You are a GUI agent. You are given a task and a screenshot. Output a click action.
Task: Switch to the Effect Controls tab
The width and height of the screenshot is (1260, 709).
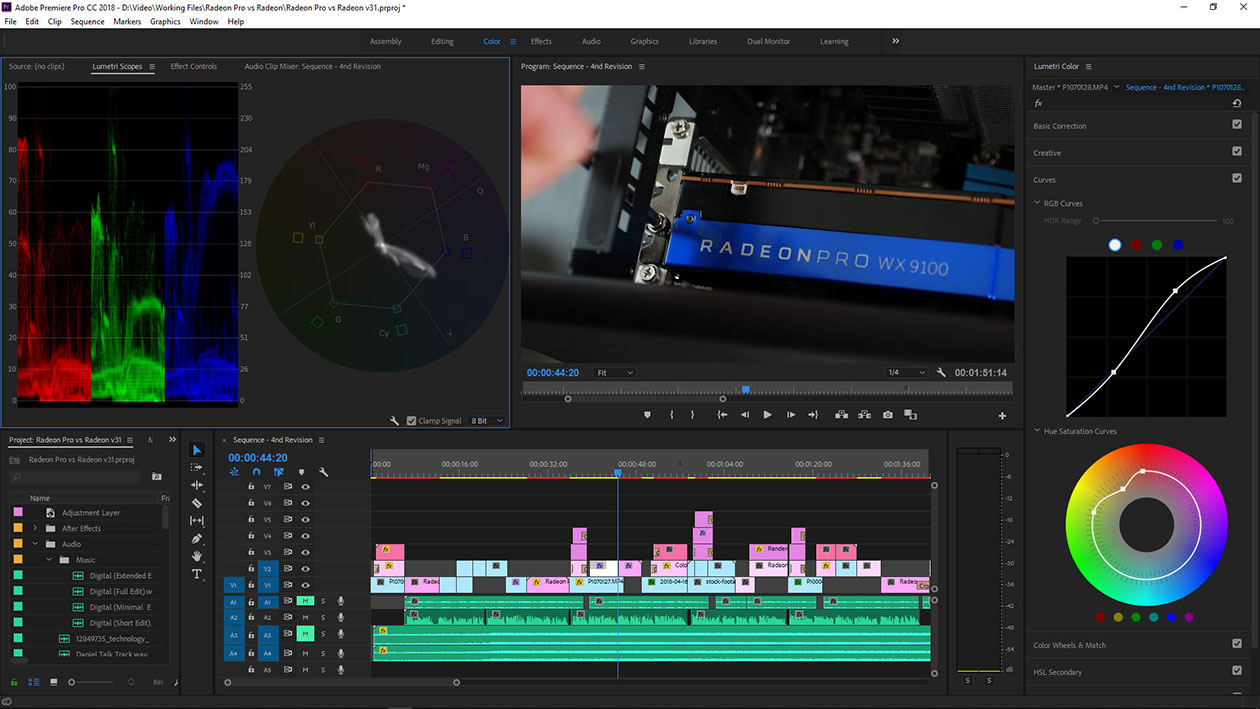(x=196, y=66)
